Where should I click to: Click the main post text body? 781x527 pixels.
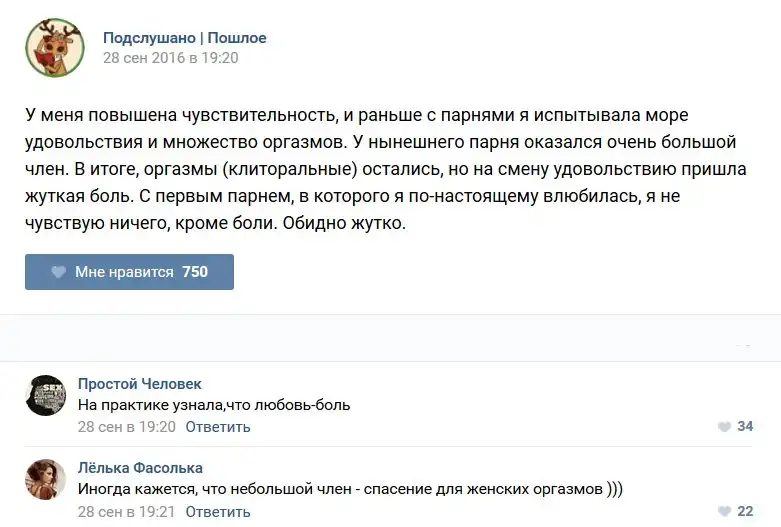coord(385,170)
